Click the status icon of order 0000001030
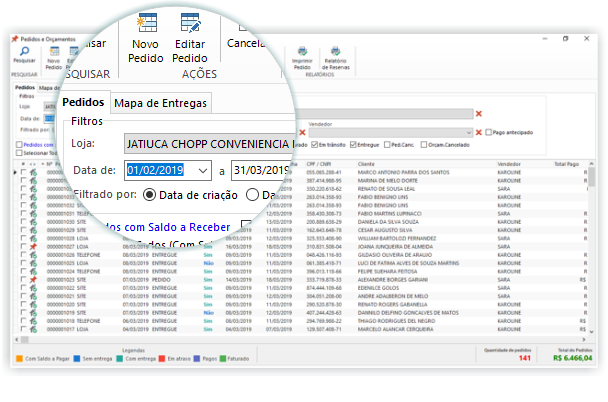 (33, 222)
